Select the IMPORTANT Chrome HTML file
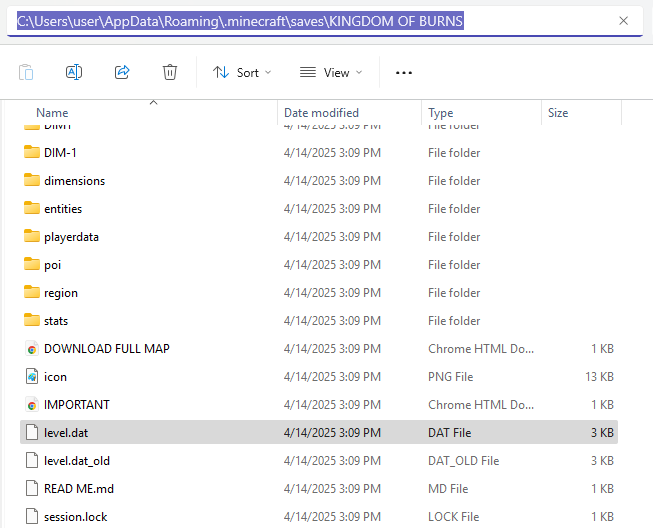The height and width of the screenshot is (532, 653). [76, 405]
